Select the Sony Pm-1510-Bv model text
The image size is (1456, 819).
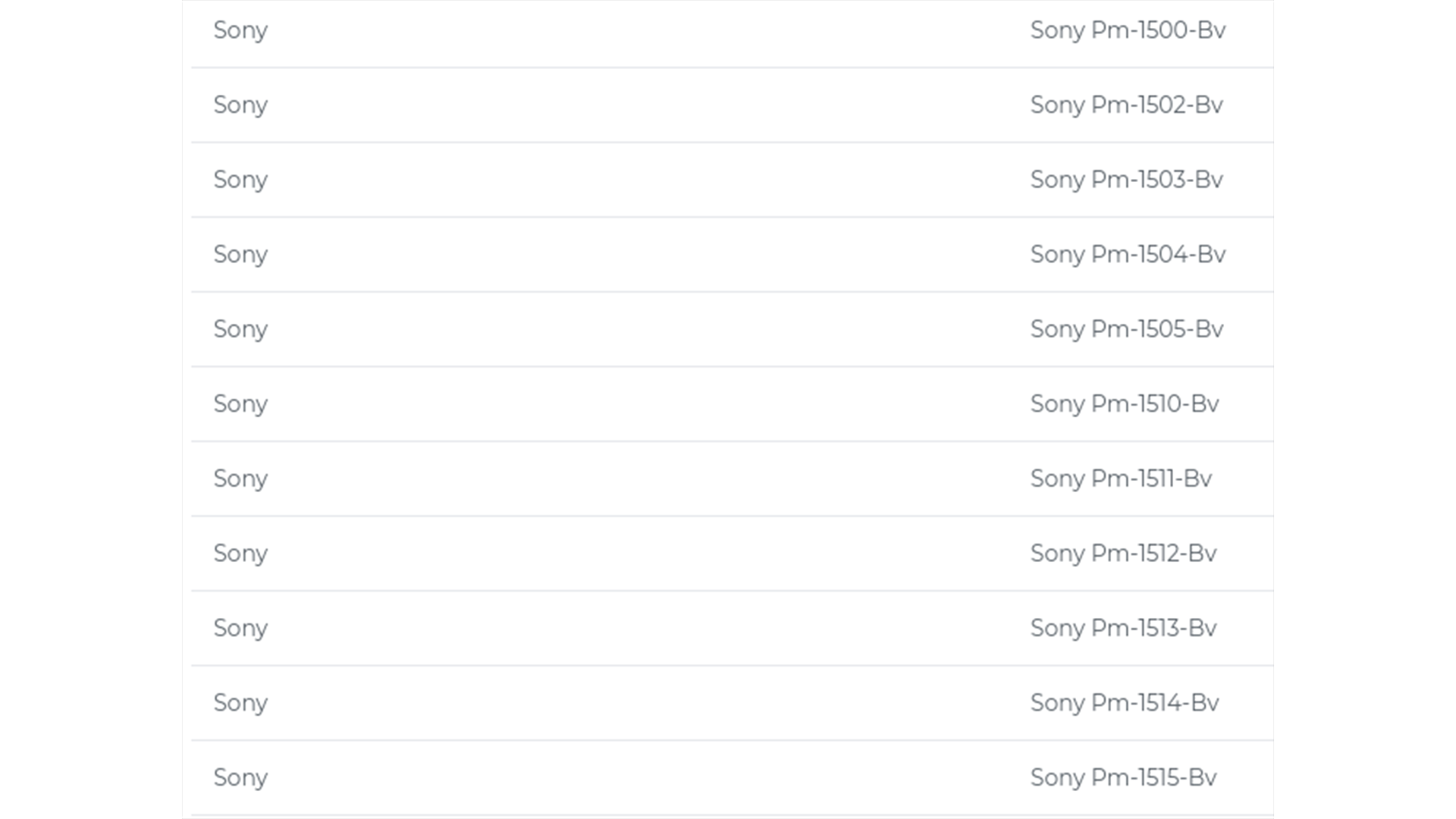pyautogui.click(x=1124, y=404)
